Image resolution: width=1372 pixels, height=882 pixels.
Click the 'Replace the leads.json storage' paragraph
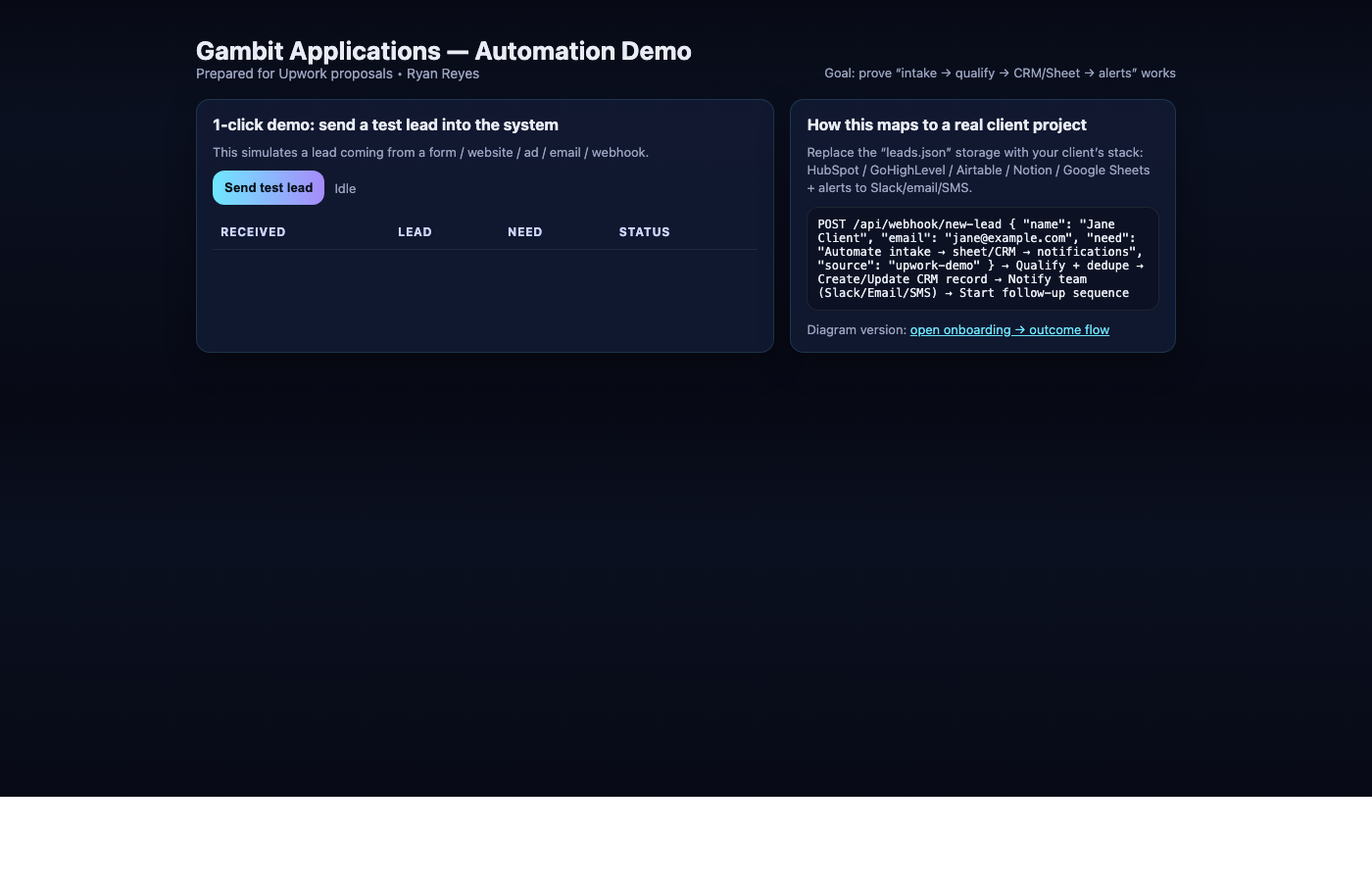tap(974, 153)
